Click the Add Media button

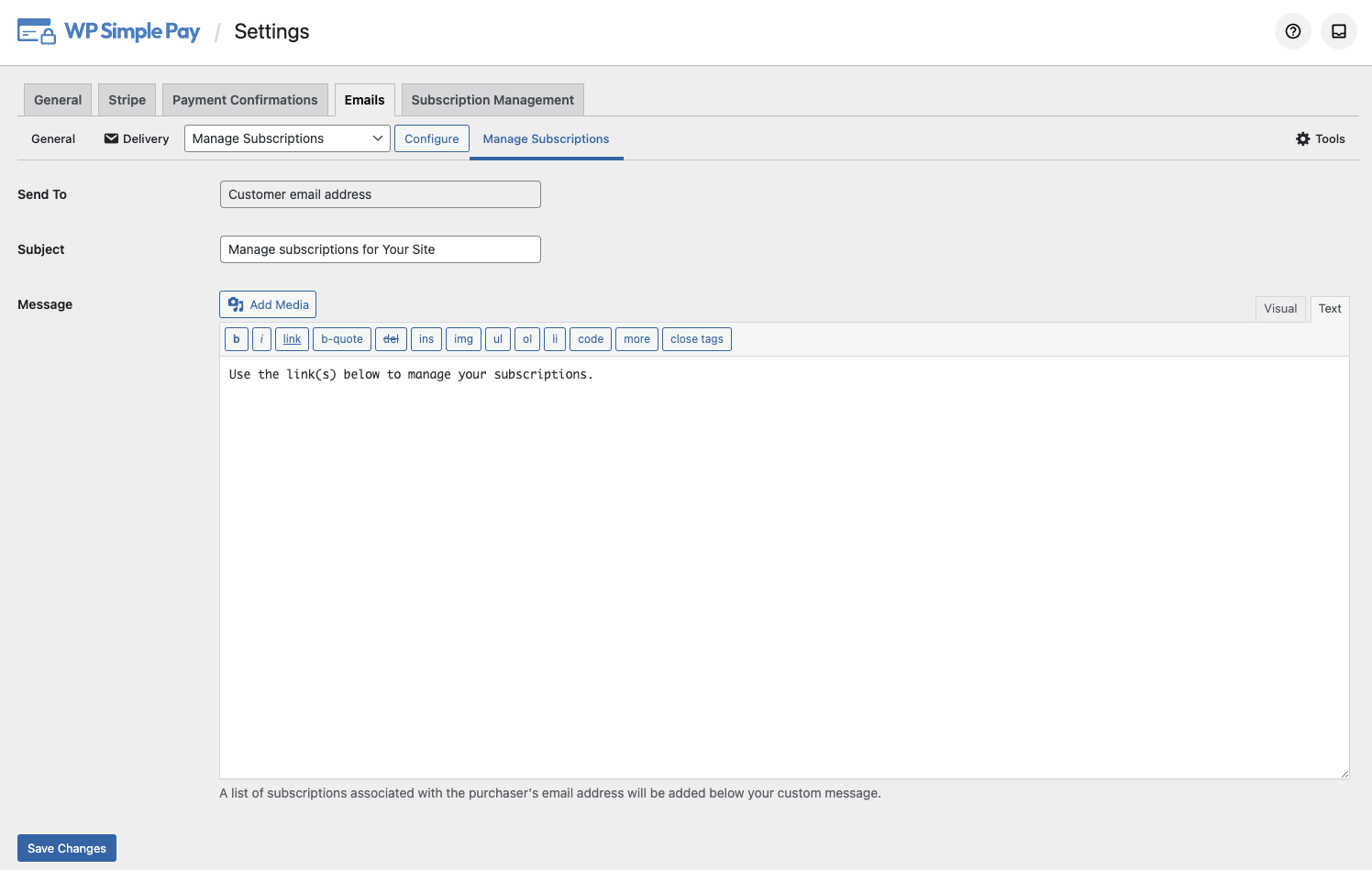pyautogui.click(x=268, y=304)
